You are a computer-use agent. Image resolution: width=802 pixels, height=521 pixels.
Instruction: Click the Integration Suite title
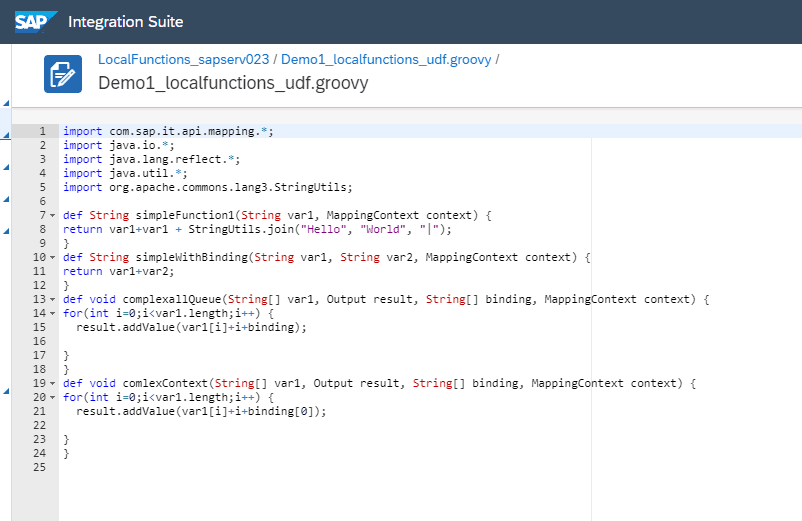(x=125, y=22)
